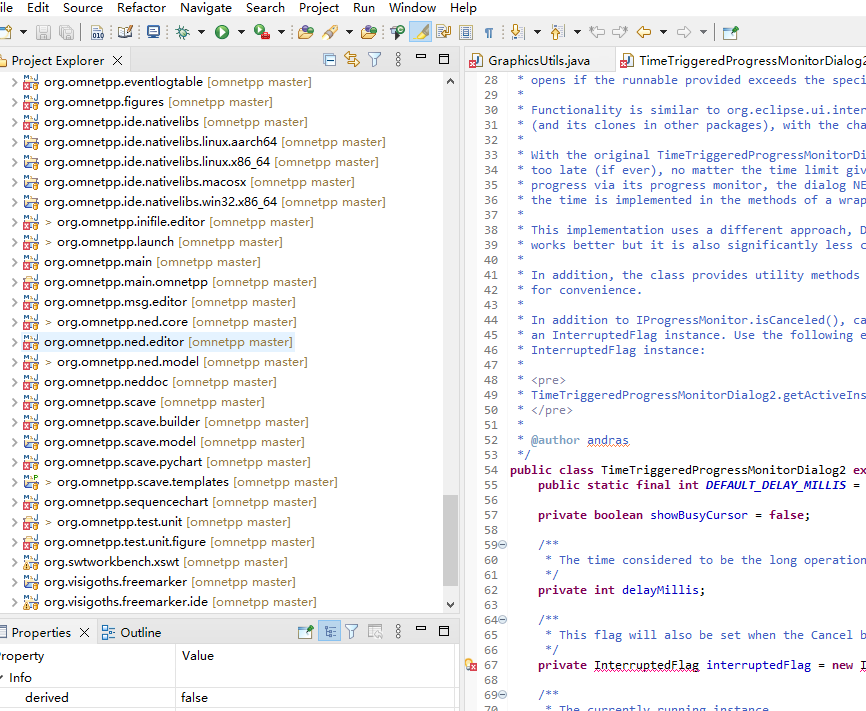Open the Debug bug icon
866x711 pixels.
pyautogui.click(x=182, y=32)
